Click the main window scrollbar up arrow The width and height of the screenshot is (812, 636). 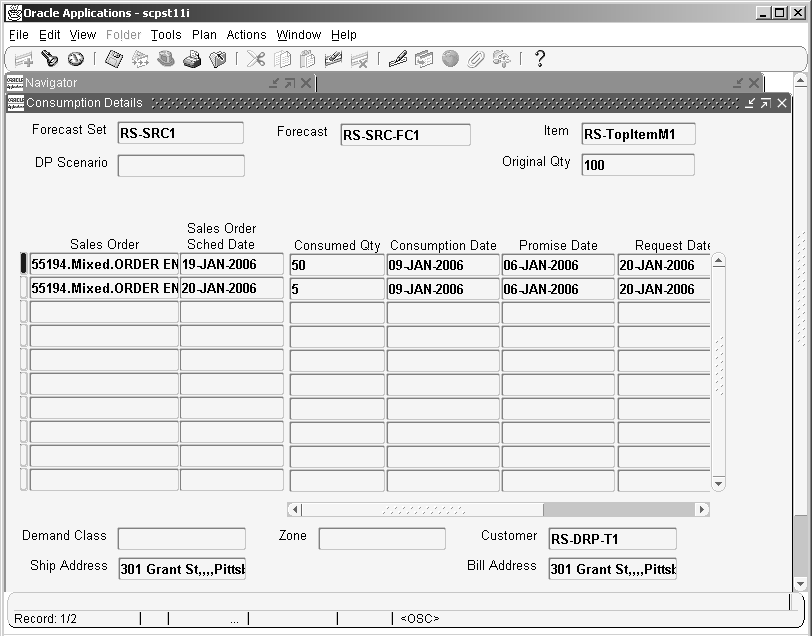coord(801,80)
